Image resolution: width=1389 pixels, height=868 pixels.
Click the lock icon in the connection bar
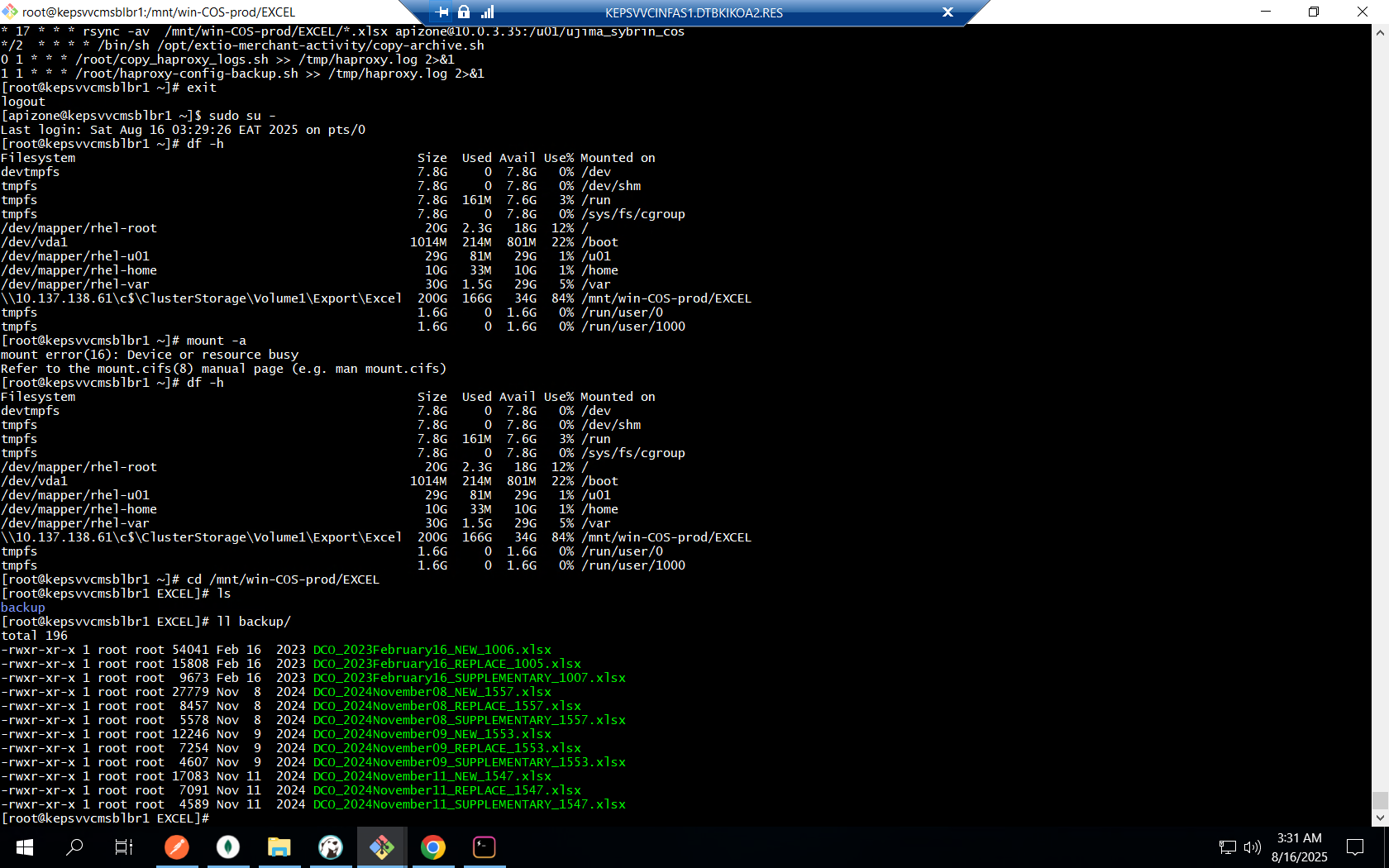click(x=464, y=12)
